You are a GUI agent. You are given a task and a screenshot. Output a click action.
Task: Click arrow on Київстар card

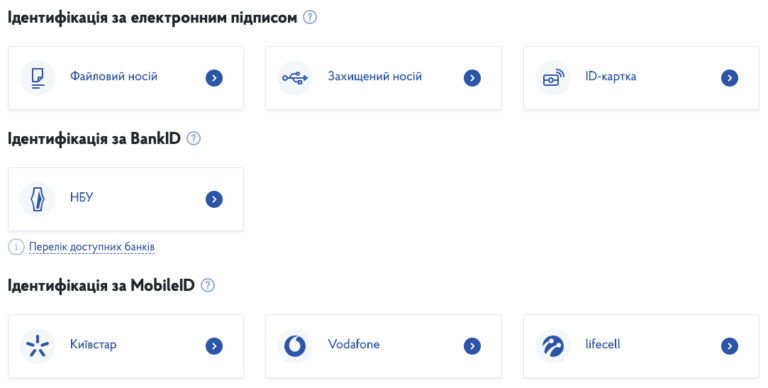point(214,346)
